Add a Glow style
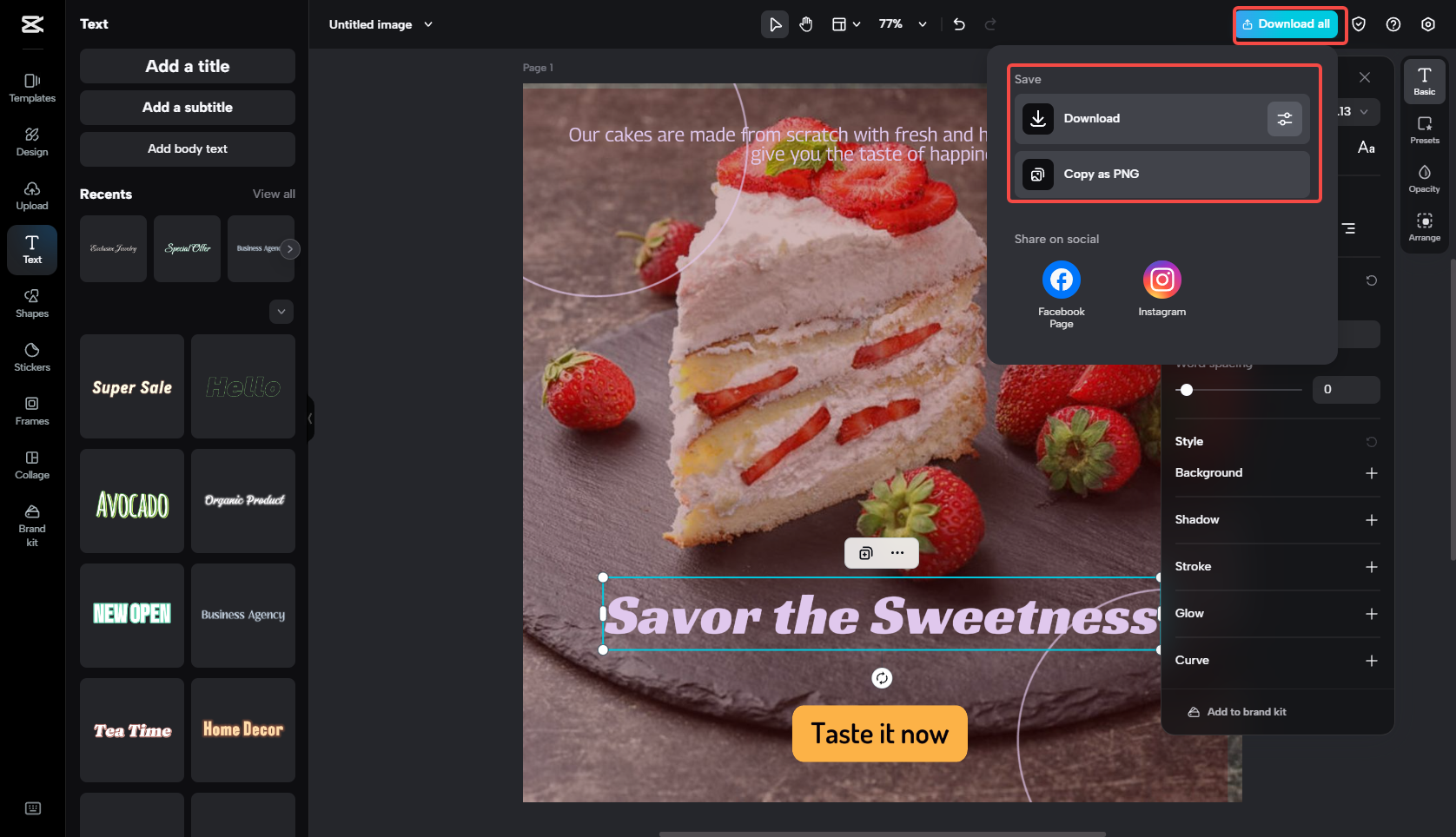The image size is (1456, 837). point(1372,614)
